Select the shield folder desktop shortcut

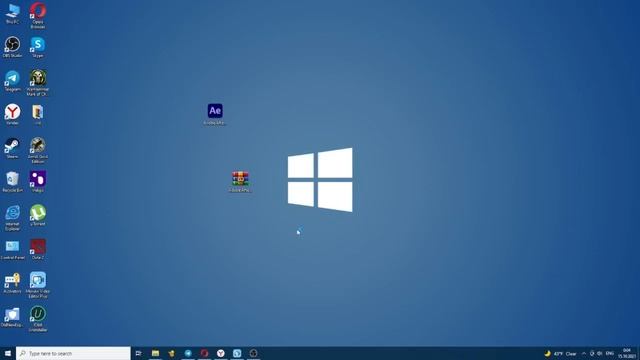tap(12, 317)
